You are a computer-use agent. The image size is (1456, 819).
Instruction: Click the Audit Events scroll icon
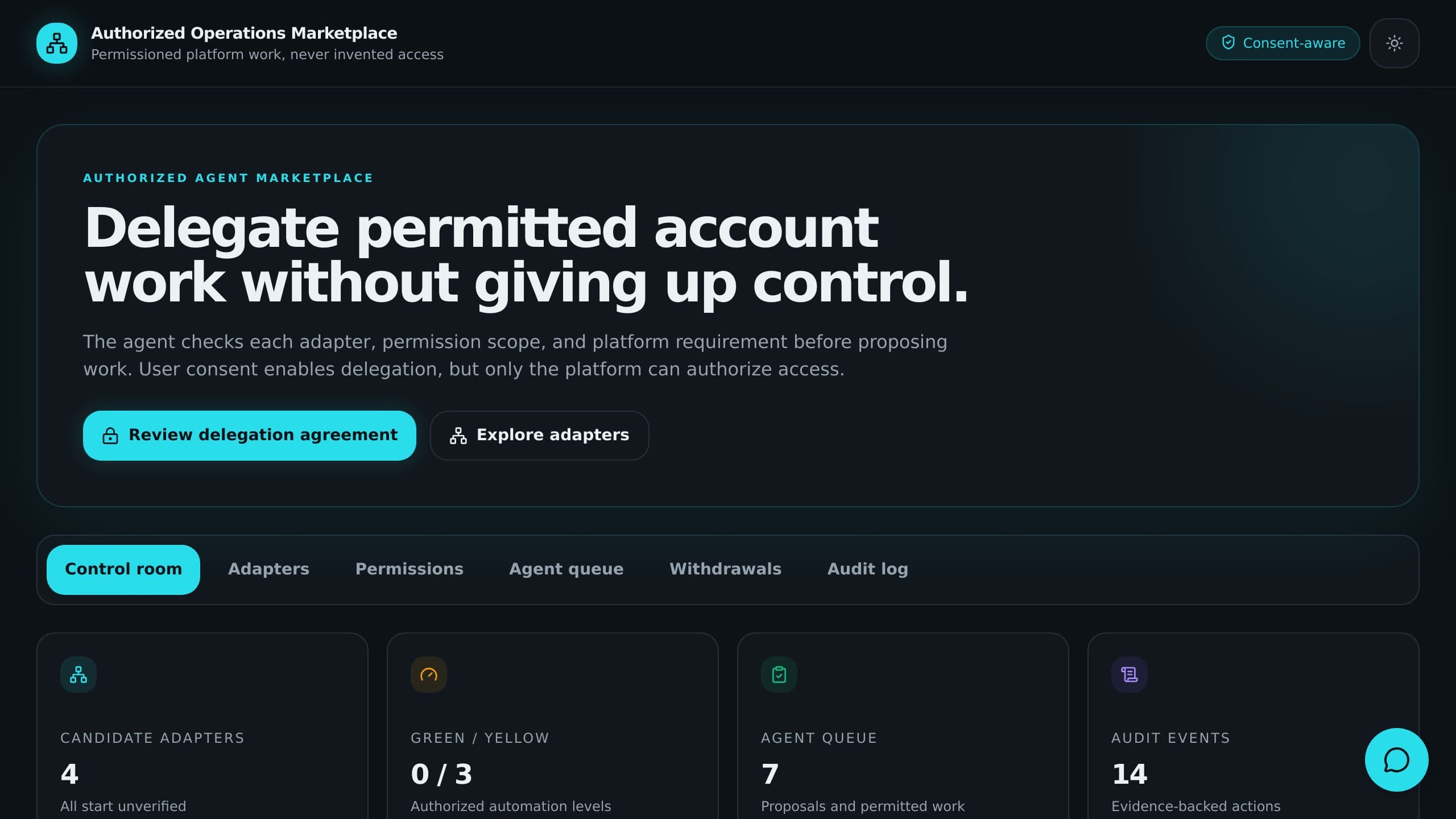pos(1130,675)
